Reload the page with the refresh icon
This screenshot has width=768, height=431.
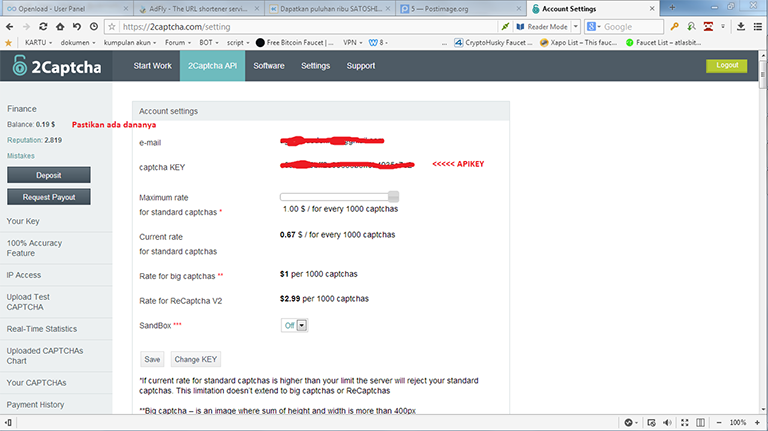point(43,26)
